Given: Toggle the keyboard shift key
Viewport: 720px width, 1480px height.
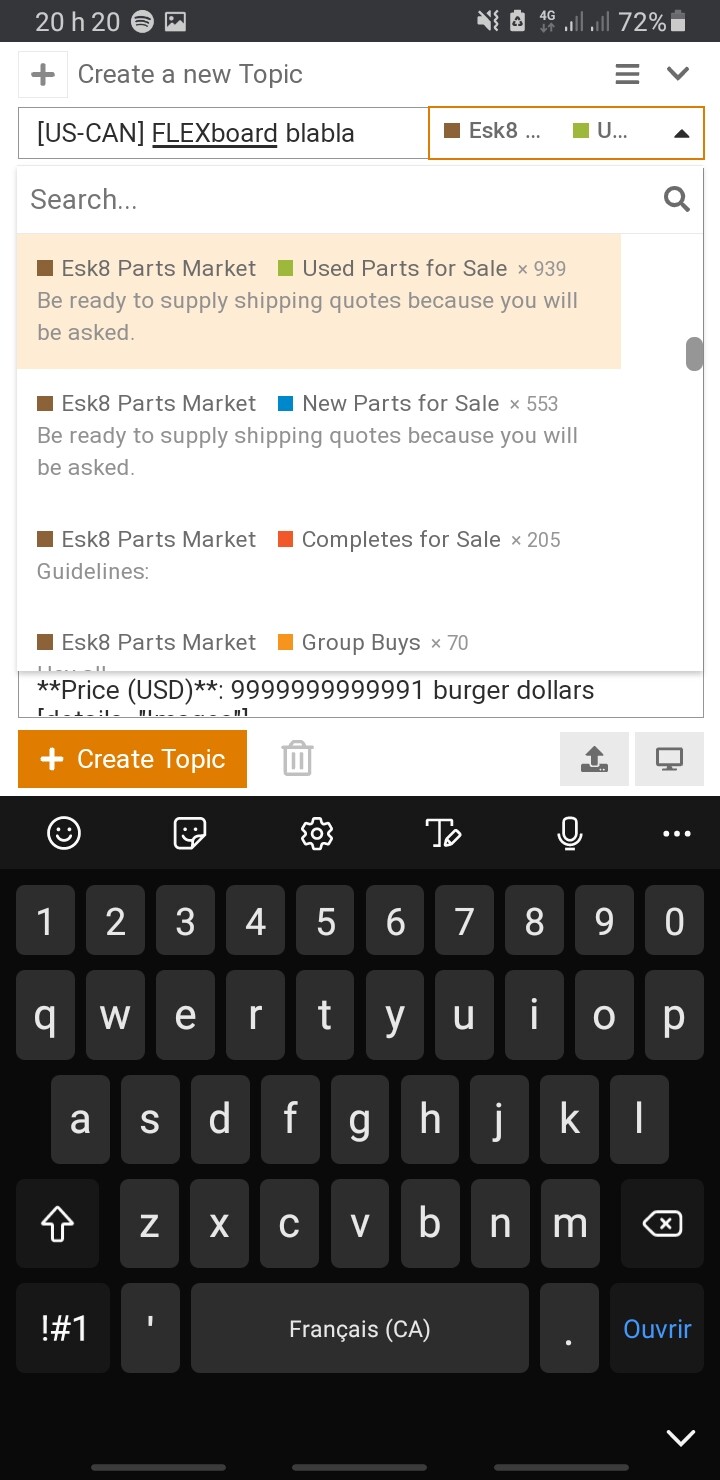Looking at the screenshot, I should point(57,1223).
